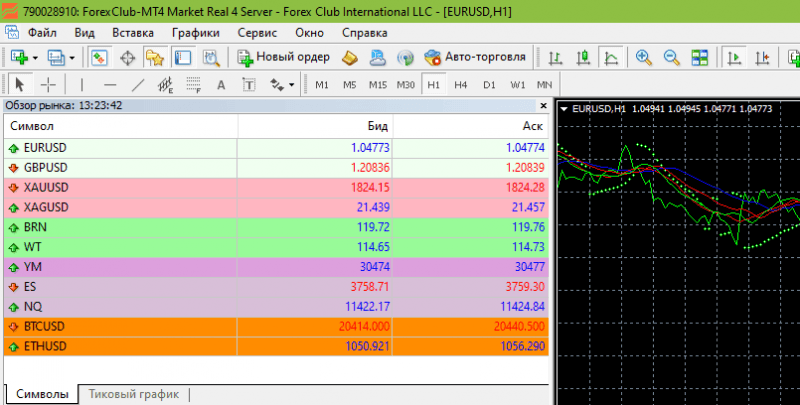Open the Вставка menu
800x405 pixels.
click(133, 33)
